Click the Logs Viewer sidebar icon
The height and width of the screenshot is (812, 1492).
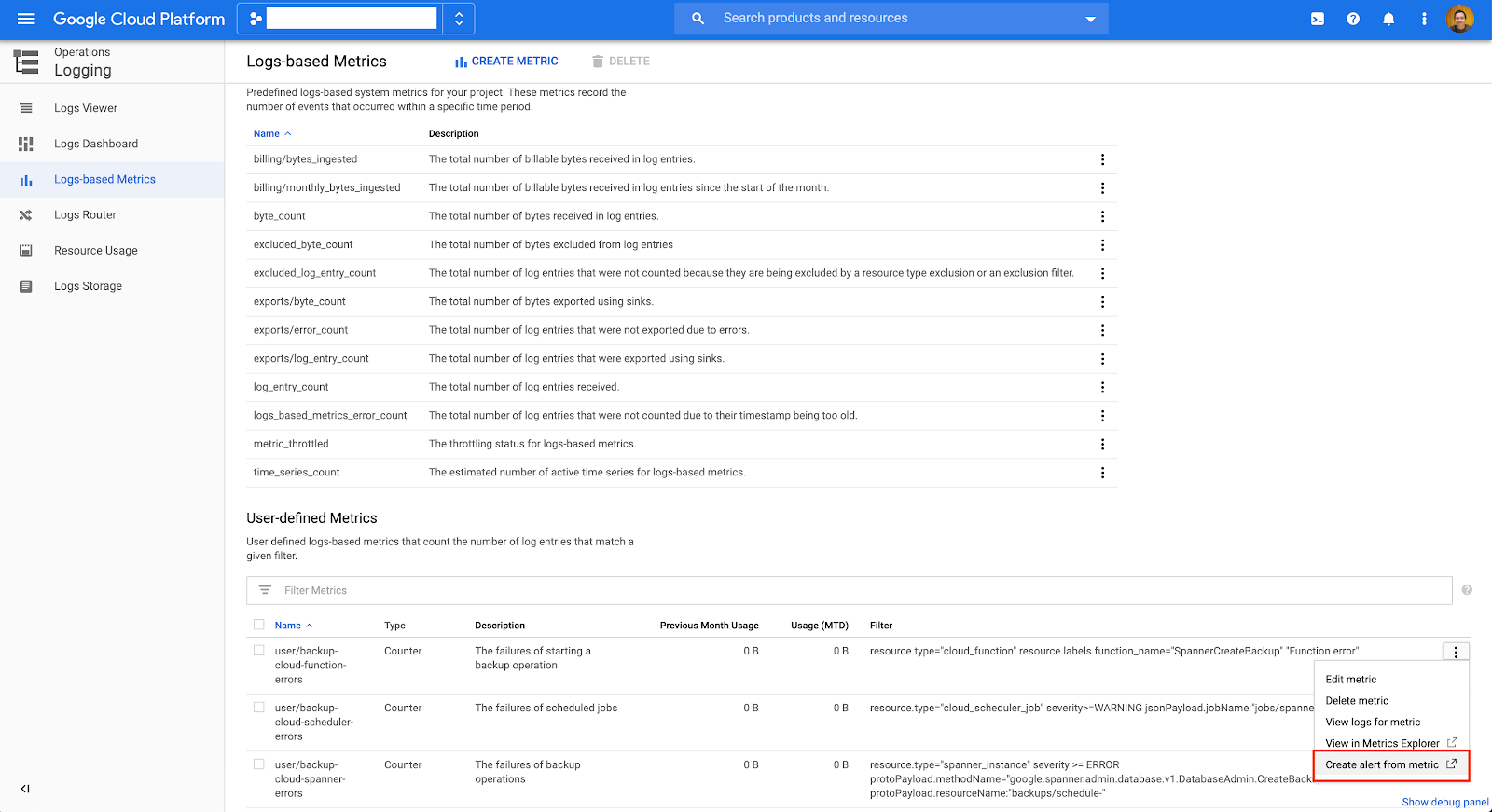(x=26, y=108)
